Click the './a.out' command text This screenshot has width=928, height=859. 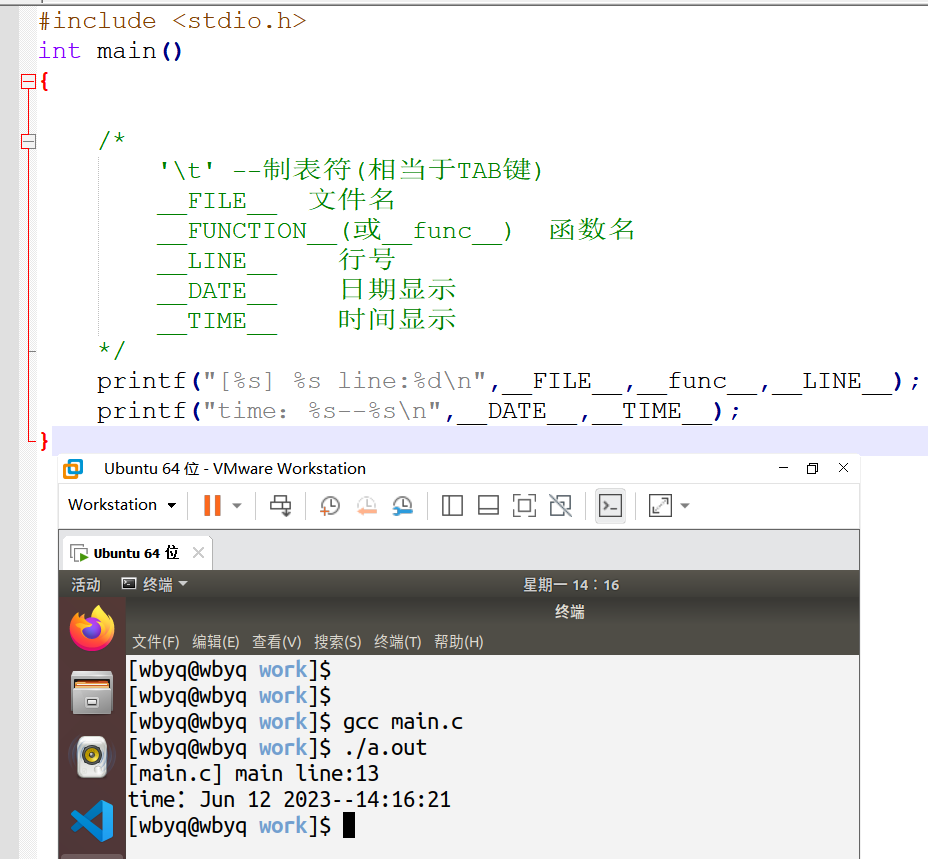coord(385,748)
